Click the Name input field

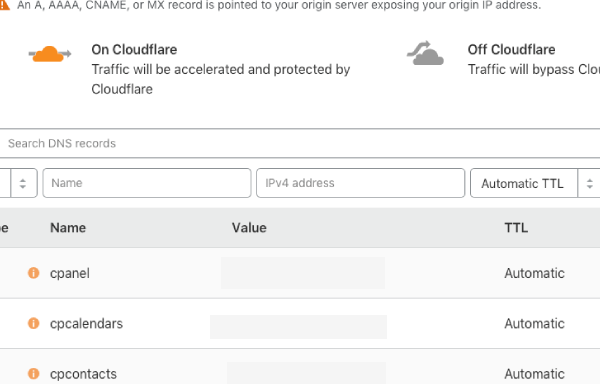pos(147,183)
